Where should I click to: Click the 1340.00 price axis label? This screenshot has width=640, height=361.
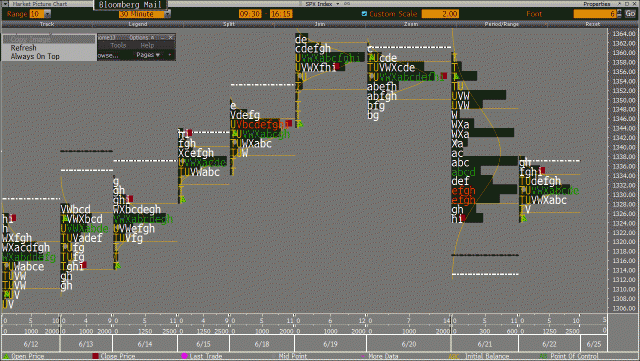(624, 147)
